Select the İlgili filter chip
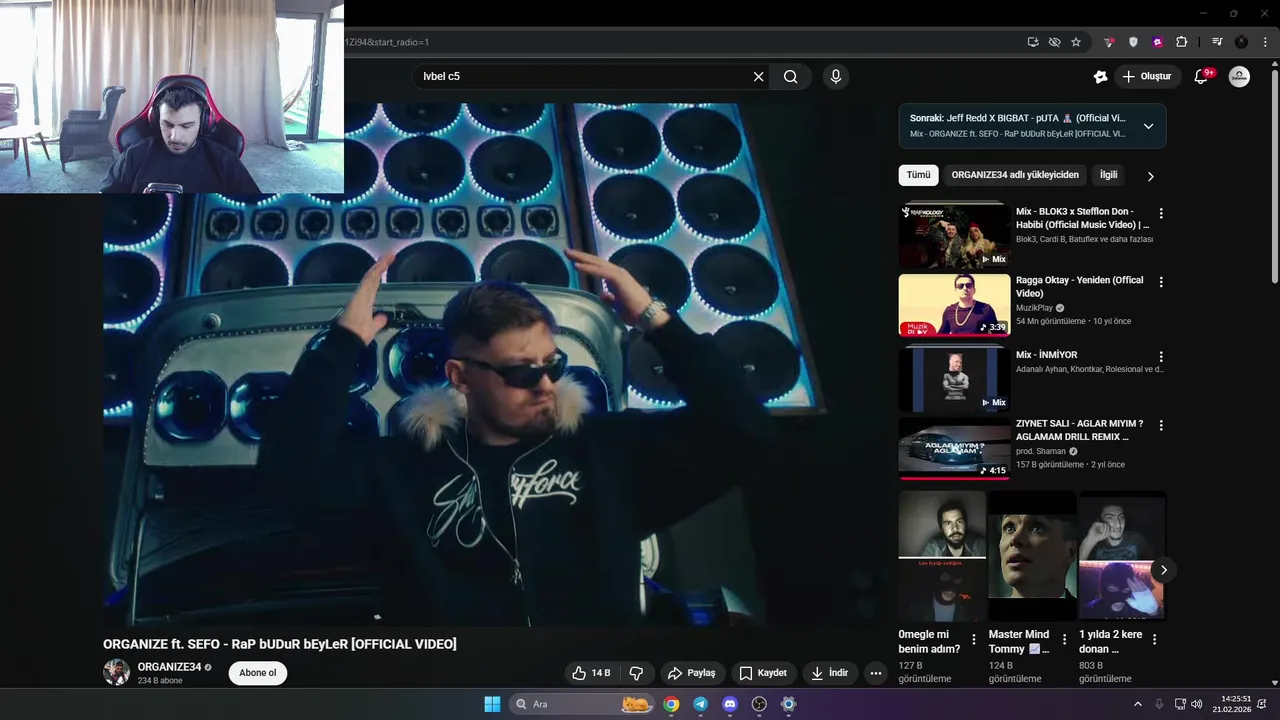The height and width of the screenshot is (720, 1280). pos(1108,175)
